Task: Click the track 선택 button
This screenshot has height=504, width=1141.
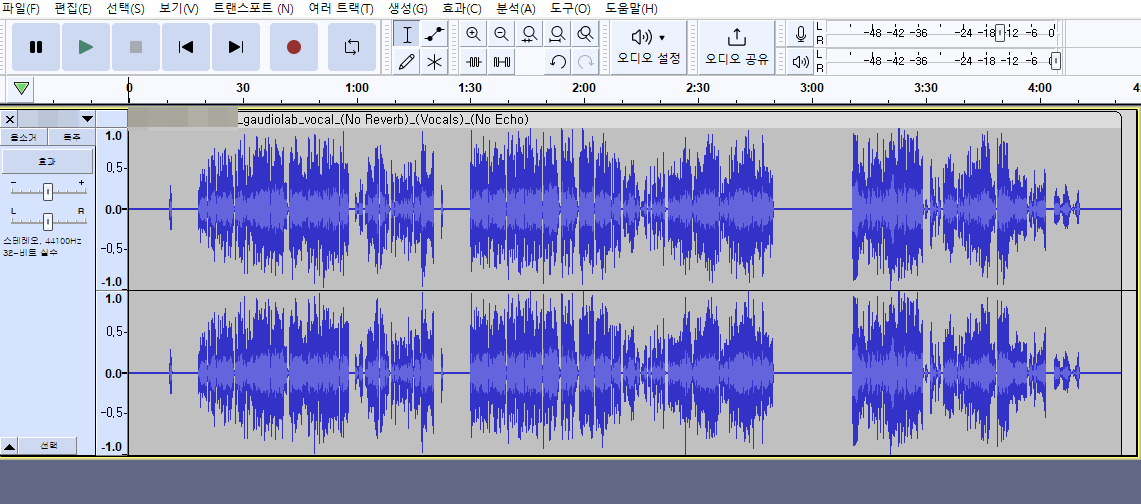Action: 47,446
